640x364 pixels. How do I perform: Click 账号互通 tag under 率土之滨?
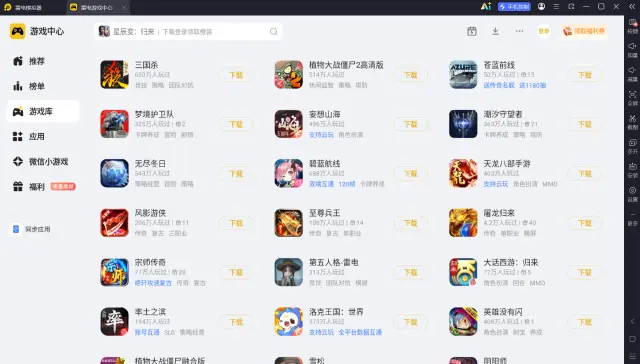pyautogui.click(x=147, y=332)
